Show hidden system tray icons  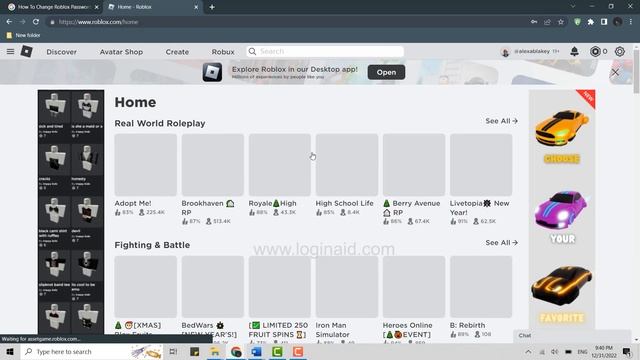coord(528,351)
